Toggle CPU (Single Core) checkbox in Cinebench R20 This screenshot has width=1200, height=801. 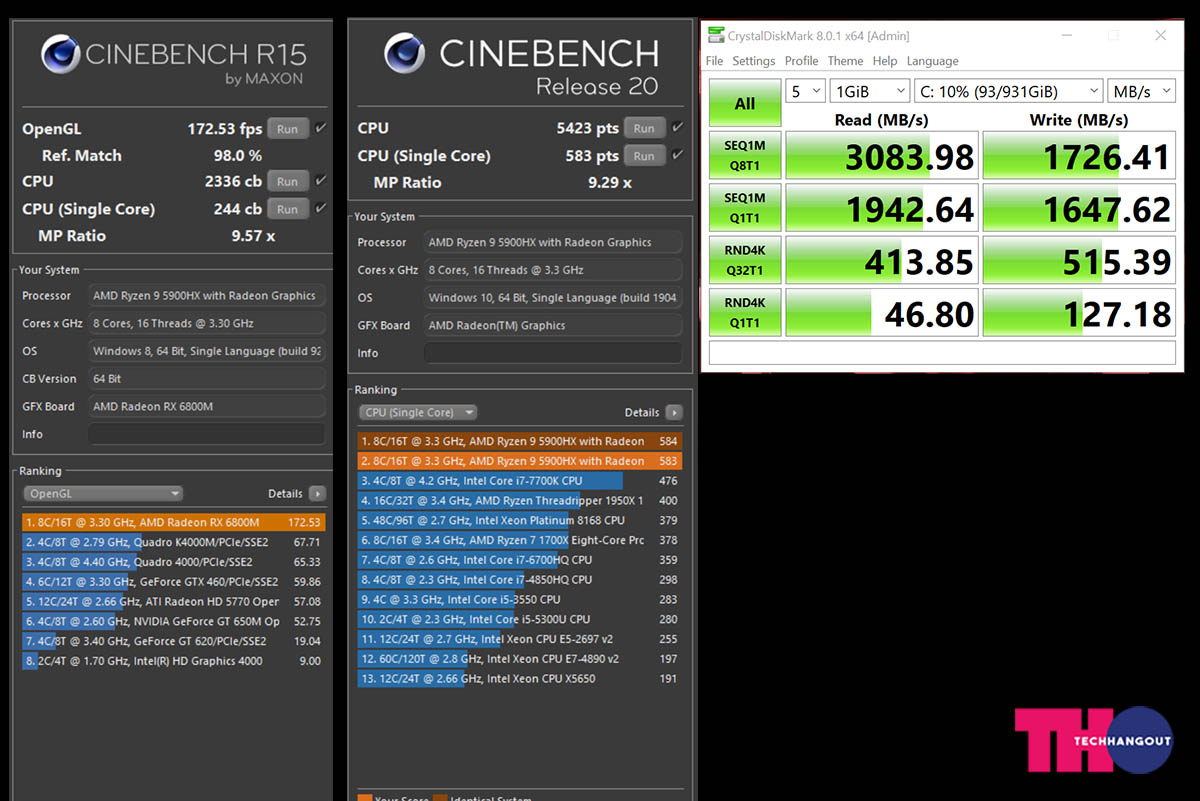tap(677, 156)
